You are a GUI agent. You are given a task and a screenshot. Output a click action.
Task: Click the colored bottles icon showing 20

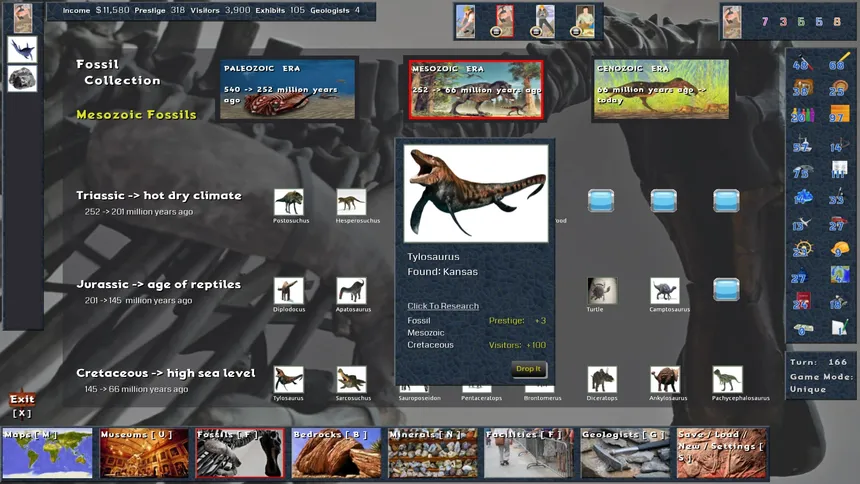coord(802,114)
